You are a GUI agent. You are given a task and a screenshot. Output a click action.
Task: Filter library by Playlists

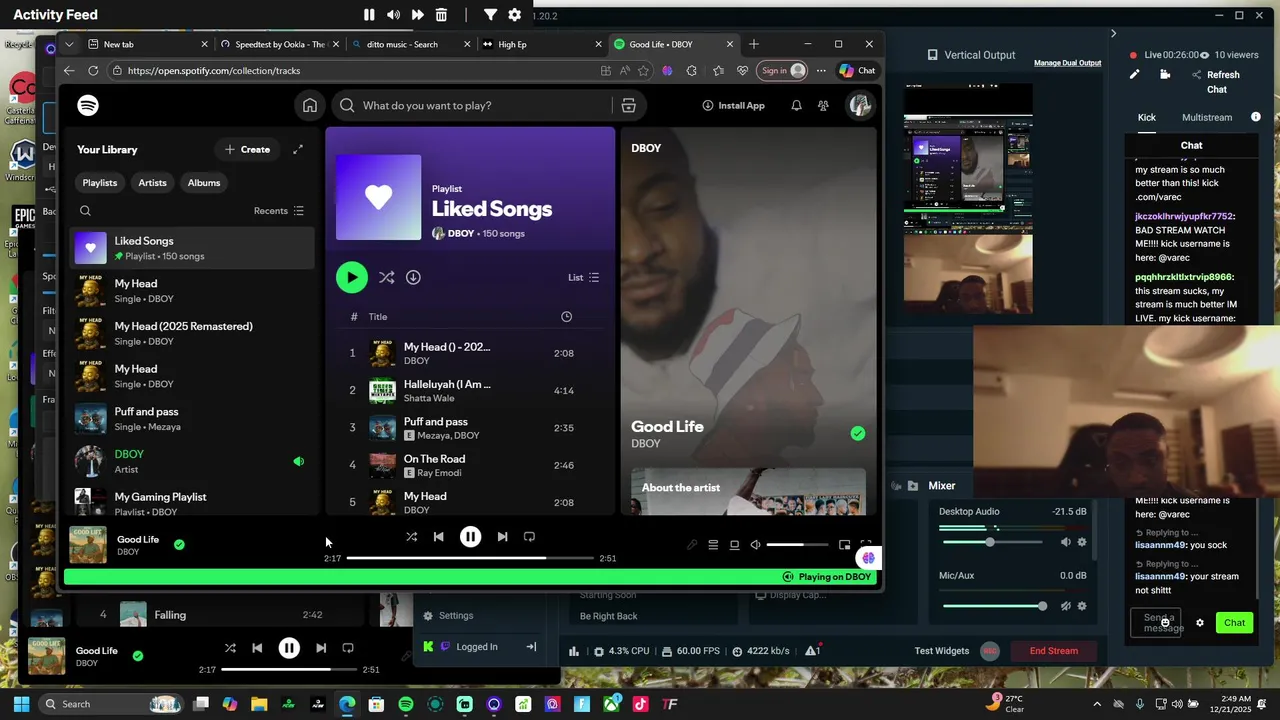(x=100, y=183)
